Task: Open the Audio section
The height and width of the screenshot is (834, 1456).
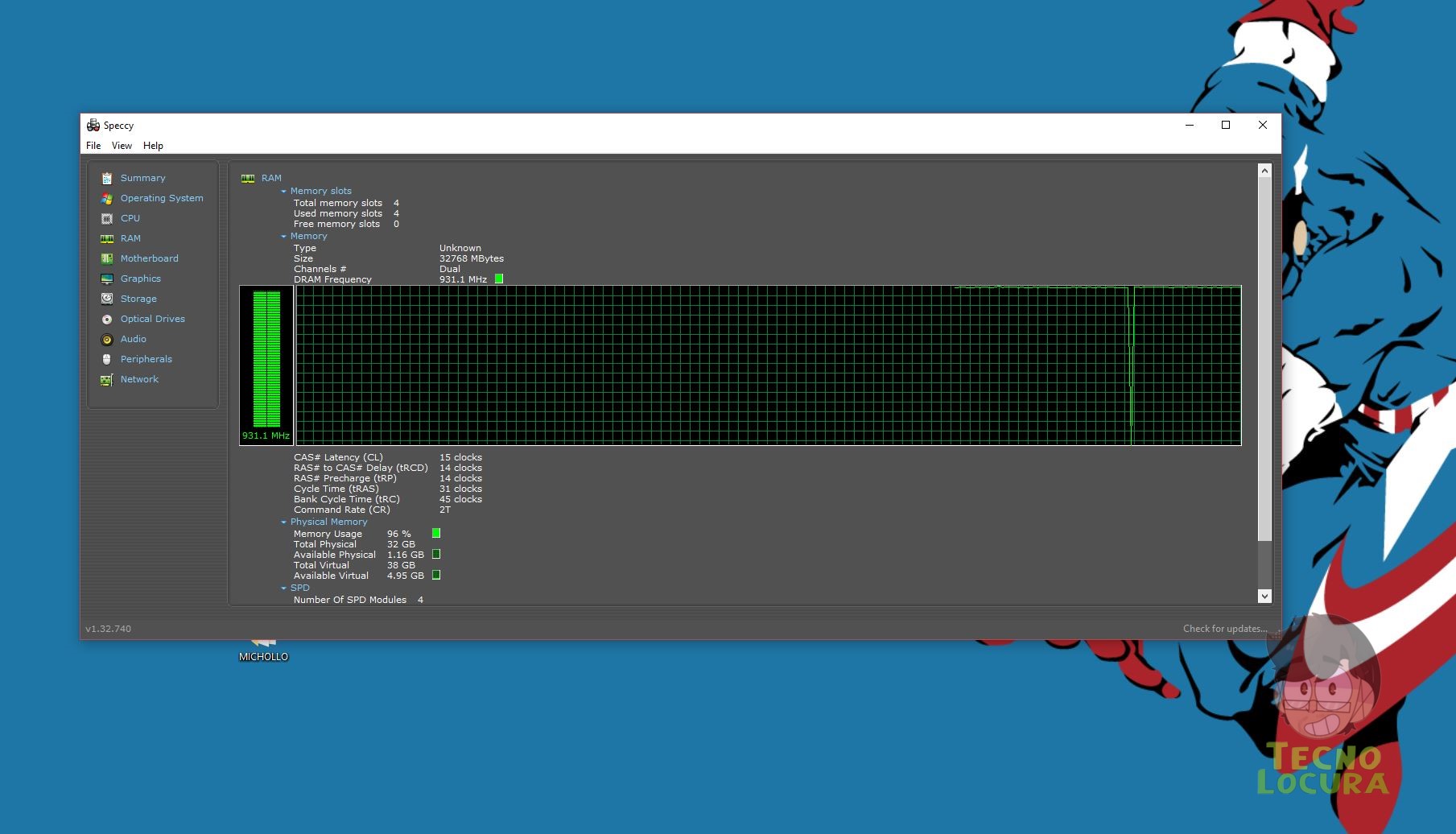Action: 134,339
